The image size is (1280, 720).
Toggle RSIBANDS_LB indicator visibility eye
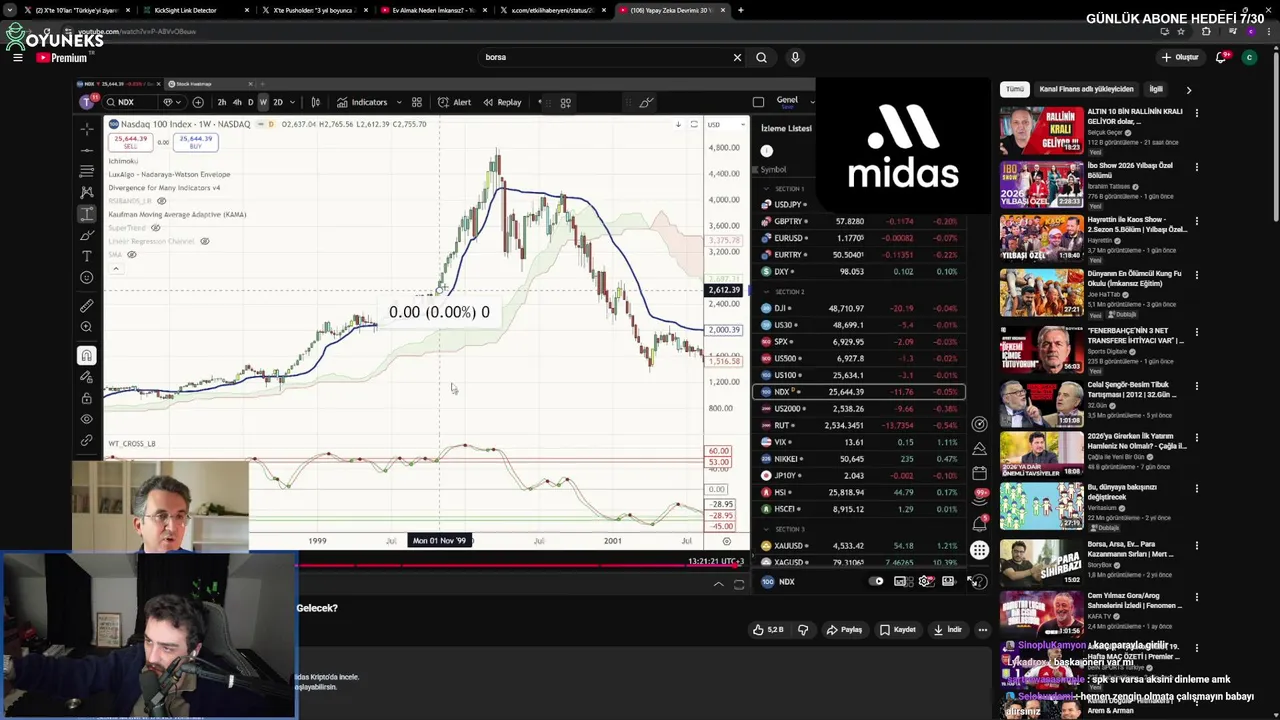161,201
